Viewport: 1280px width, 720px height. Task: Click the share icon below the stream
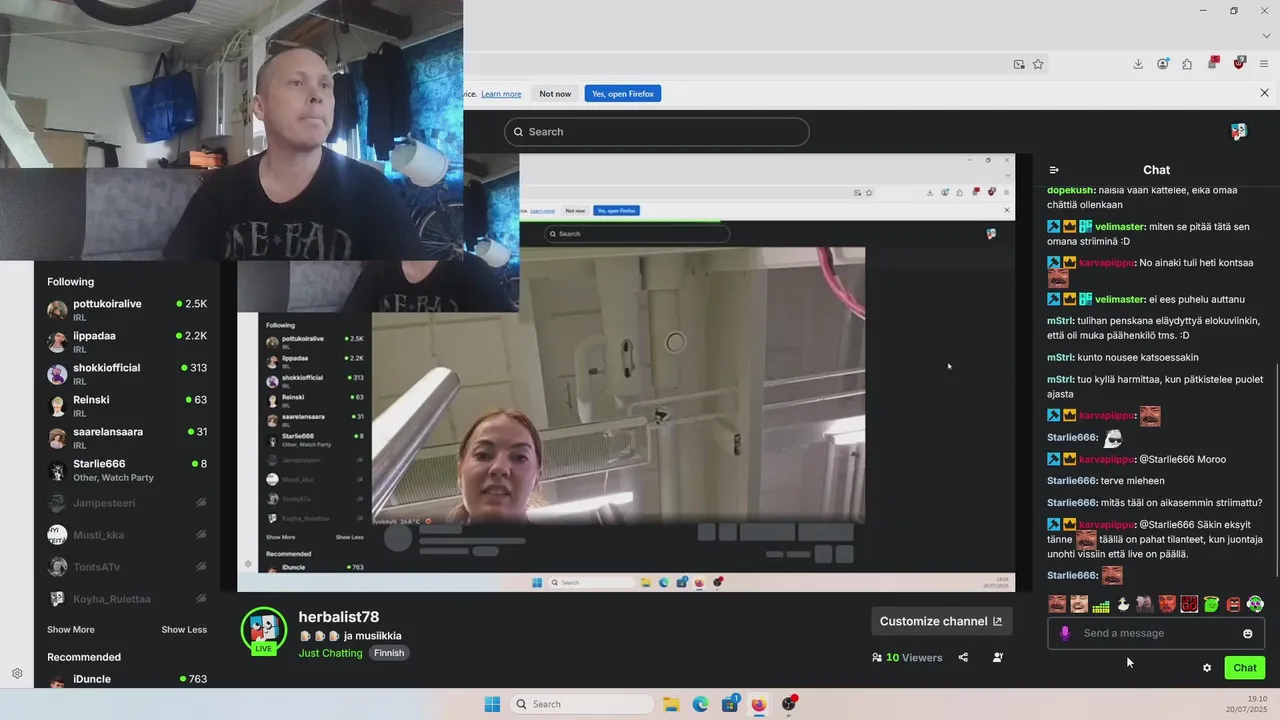click(963, 657)
